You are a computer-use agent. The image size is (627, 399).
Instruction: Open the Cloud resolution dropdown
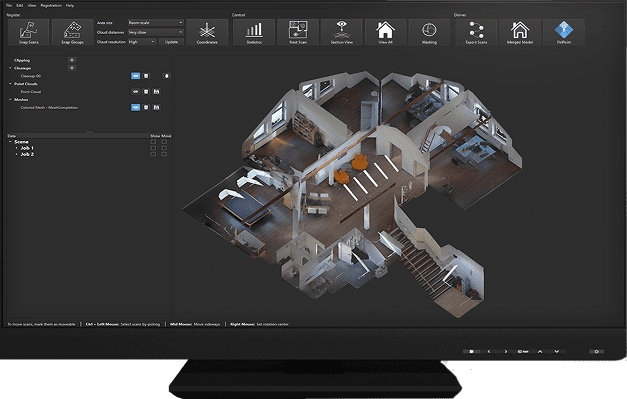[142, 42]
